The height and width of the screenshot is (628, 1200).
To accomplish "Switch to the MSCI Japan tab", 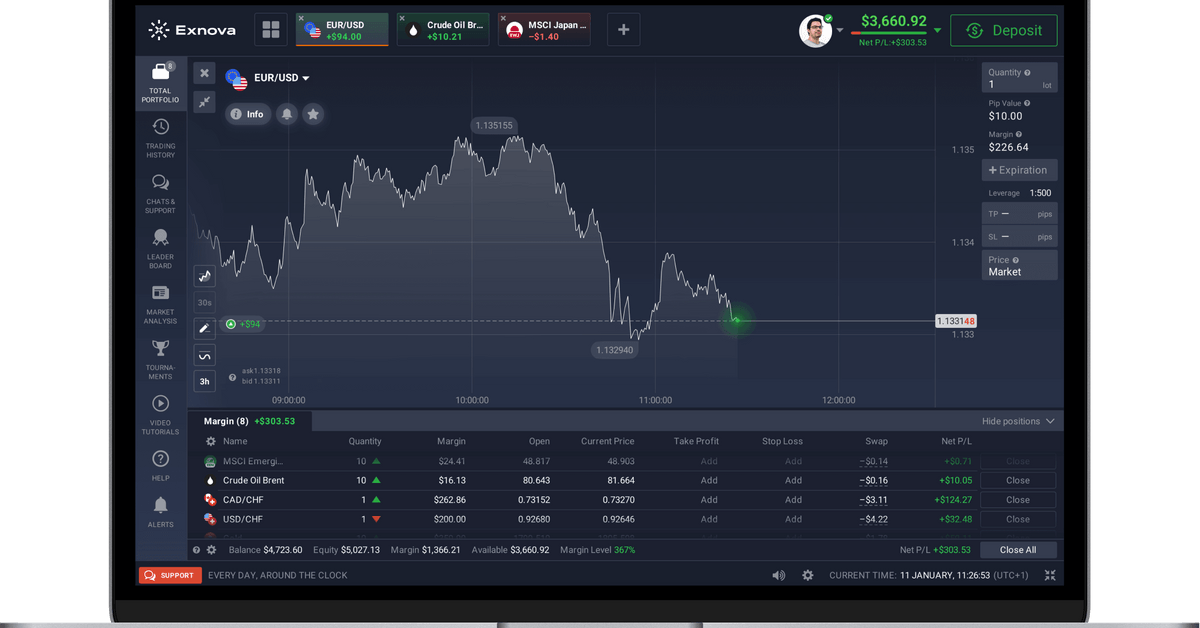I will (543, 29).
